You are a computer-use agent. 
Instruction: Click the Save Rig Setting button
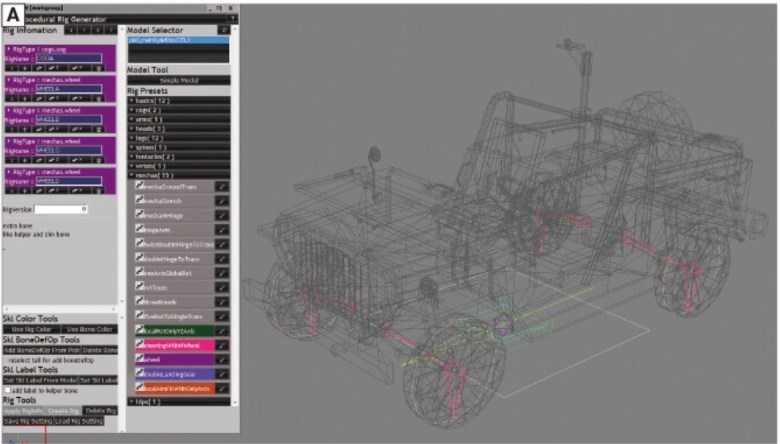coord(28,422)
